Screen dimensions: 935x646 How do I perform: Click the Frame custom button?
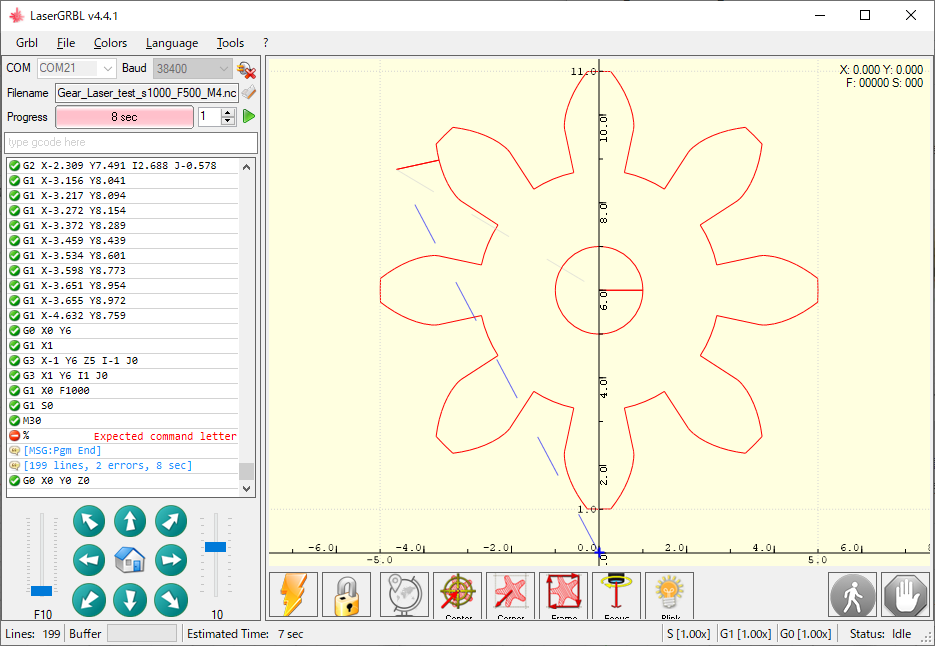[x=564, y=595]
